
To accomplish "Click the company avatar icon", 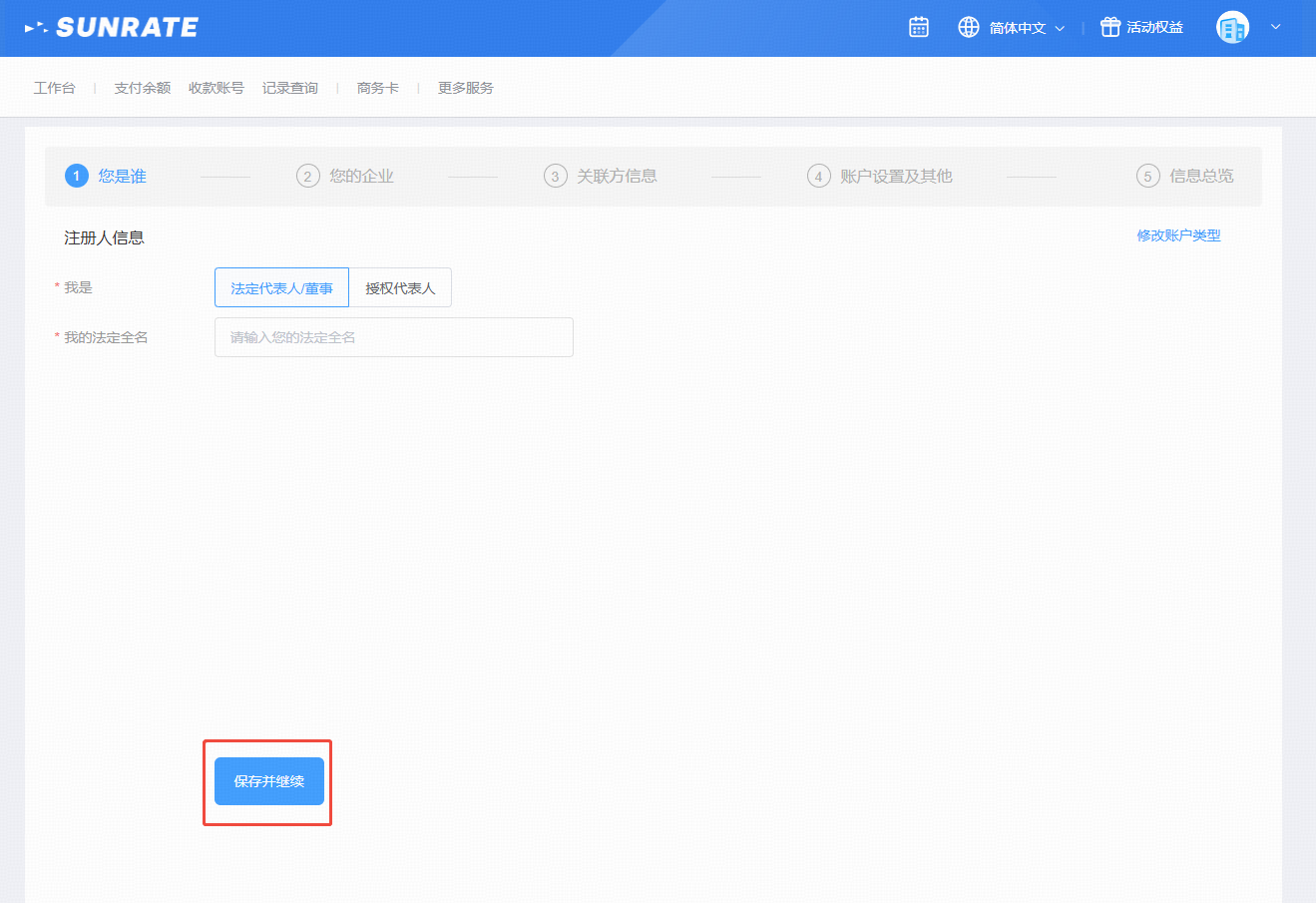I will tap(1232, 28).
